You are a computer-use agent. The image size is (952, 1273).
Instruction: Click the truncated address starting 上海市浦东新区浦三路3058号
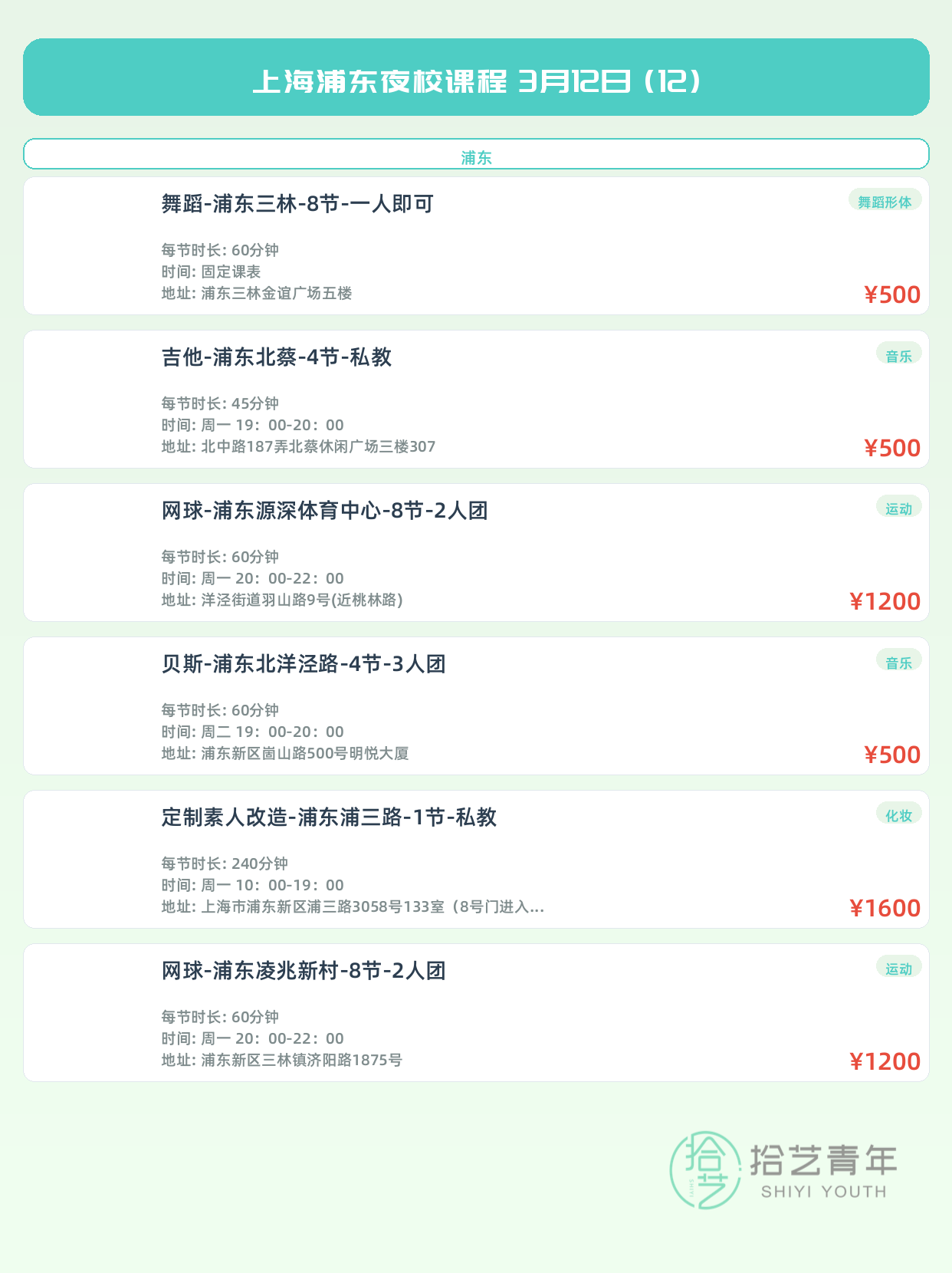coord(373,907)
